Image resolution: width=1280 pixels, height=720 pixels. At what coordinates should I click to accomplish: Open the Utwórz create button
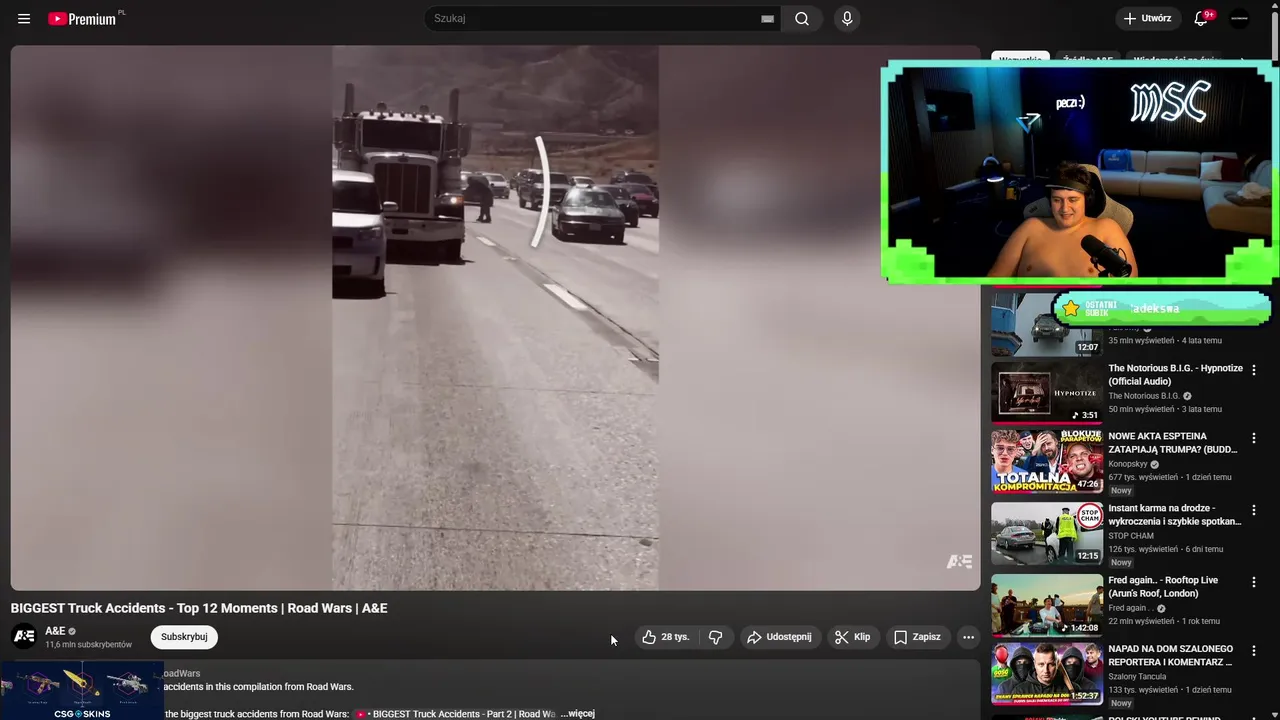[1147, 18]
